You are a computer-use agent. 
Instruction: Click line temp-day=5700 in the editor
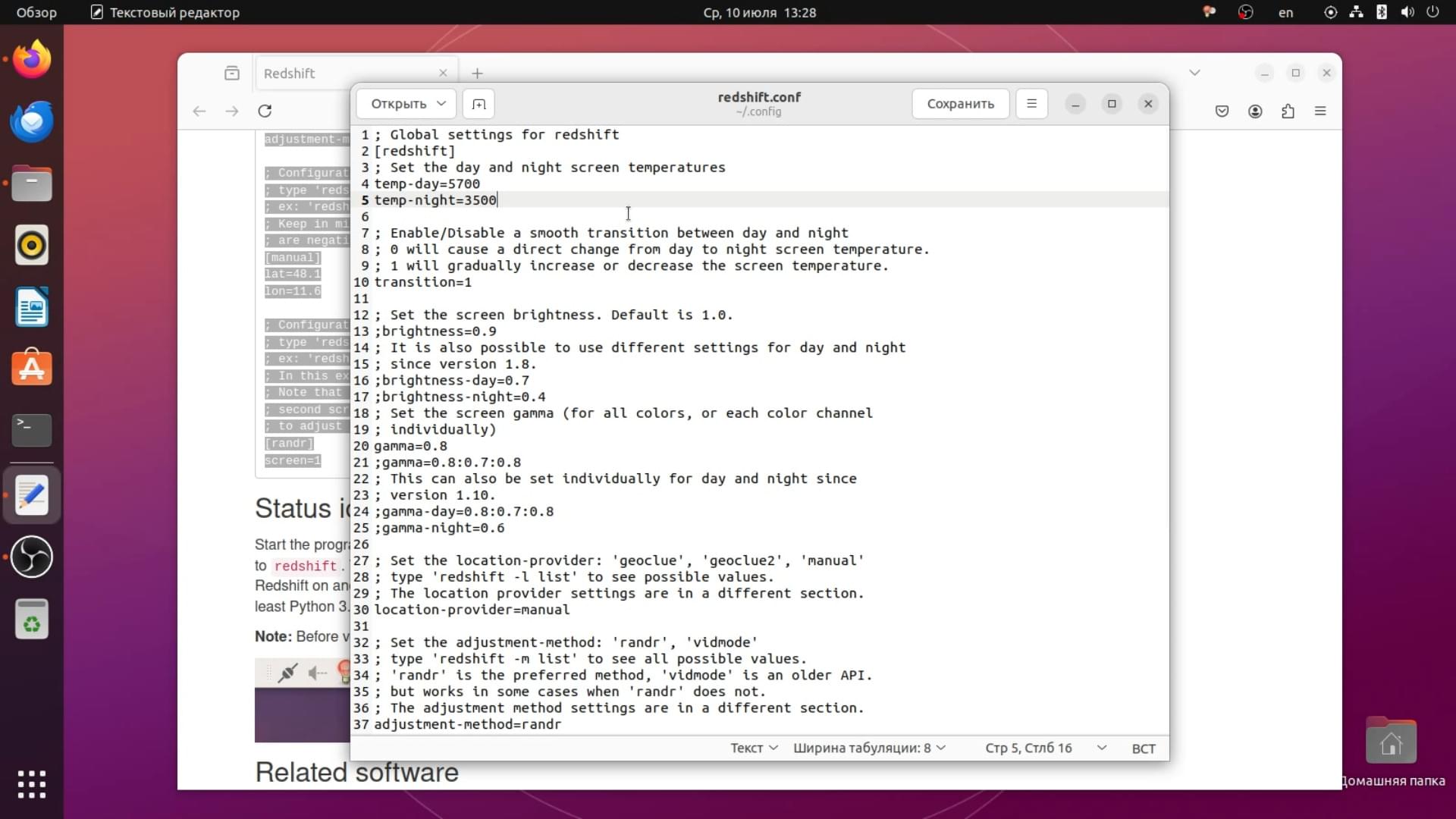(x=427, y=184)
